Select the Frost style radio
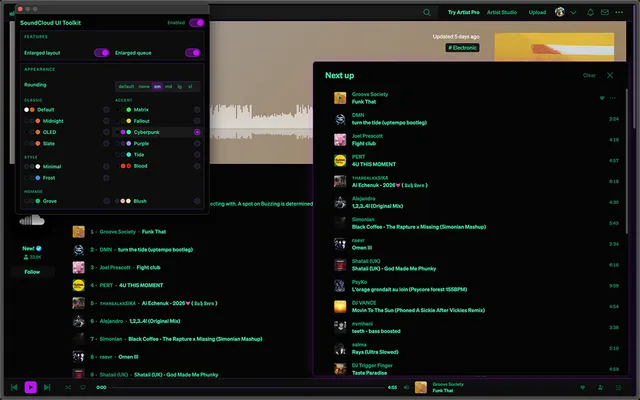 pos(106,178)
